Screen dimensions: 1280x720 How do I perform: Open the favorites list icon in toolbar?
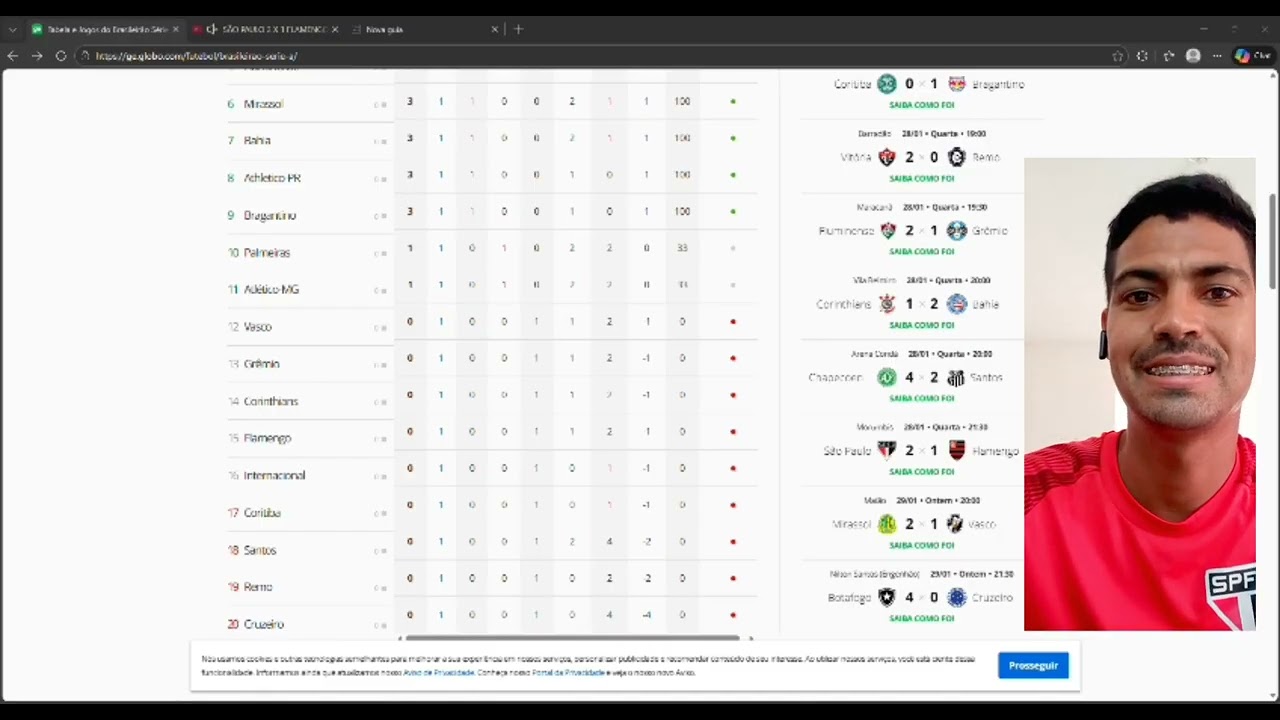(x=1168, y=56)
